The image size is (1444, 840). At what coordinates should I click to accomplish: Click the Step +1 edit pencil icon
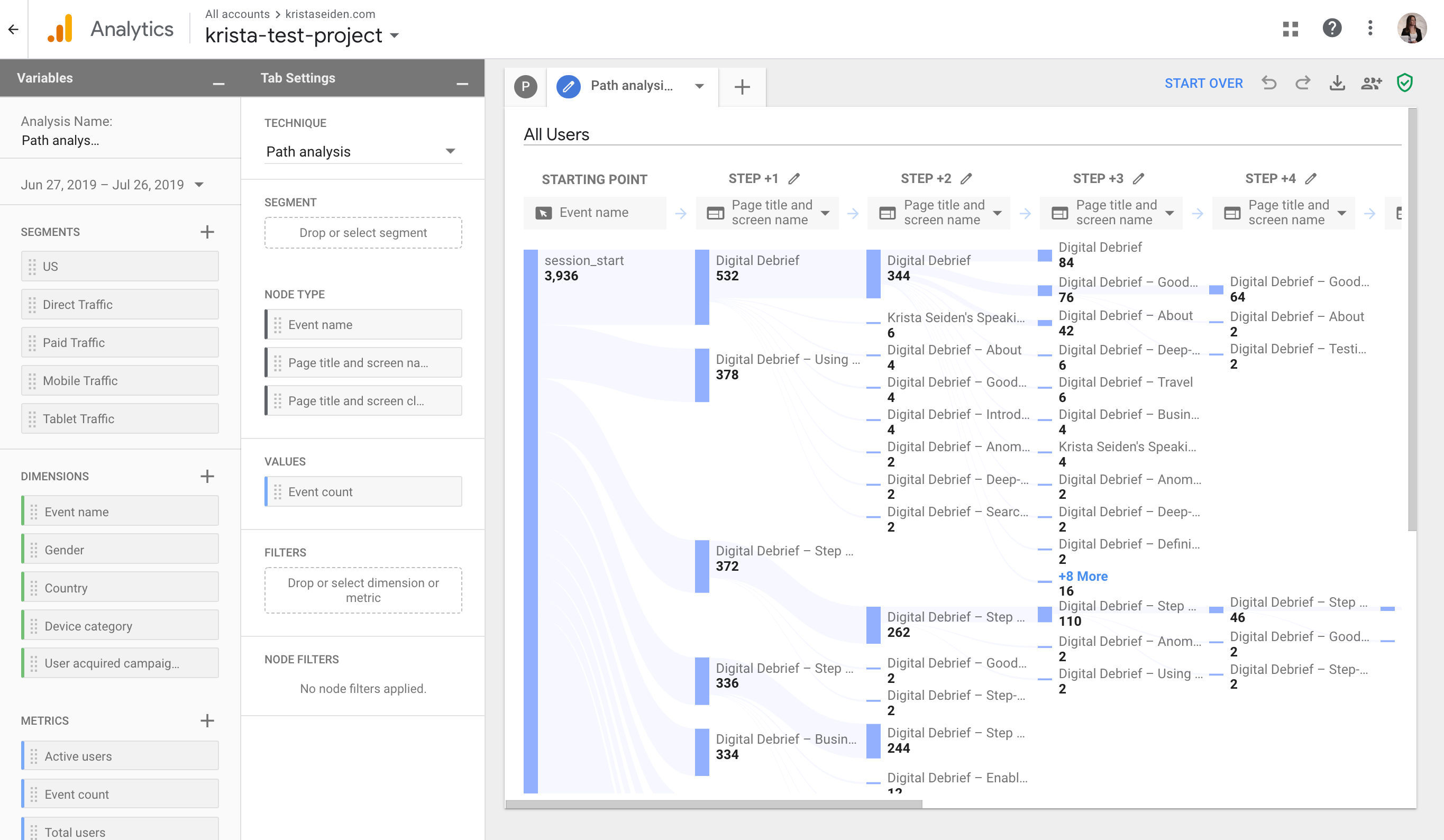795,178
